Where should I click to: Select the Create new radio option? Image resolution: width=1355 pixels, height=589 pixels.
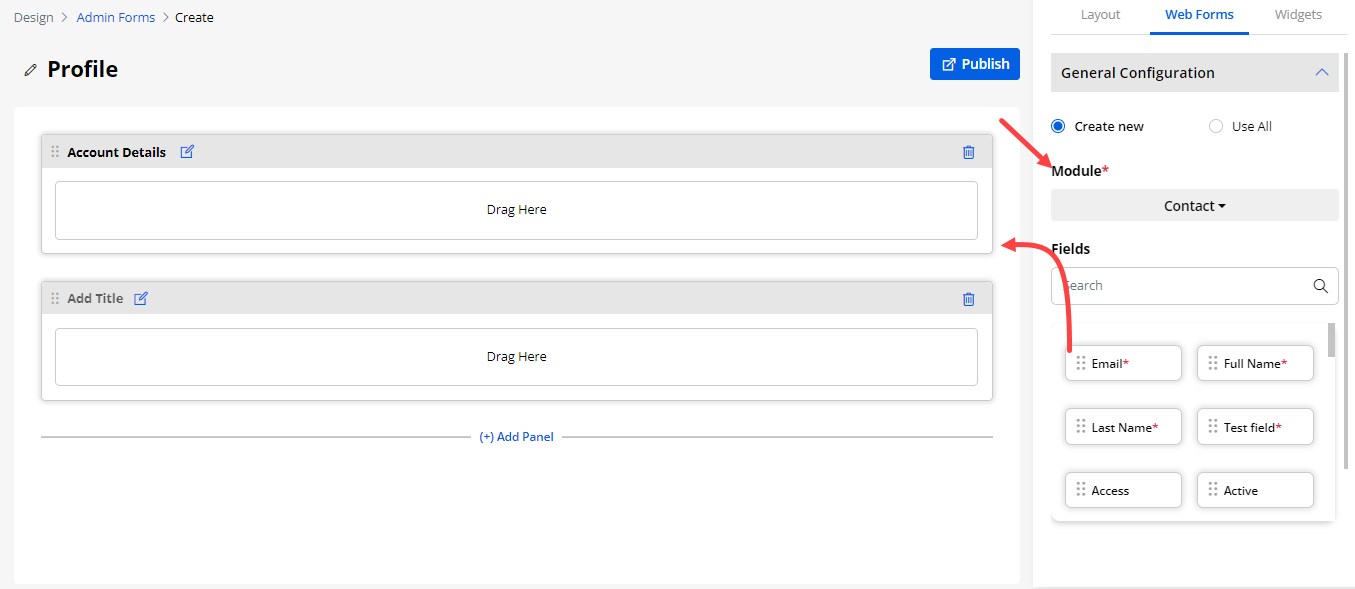tap(1058, 126)
